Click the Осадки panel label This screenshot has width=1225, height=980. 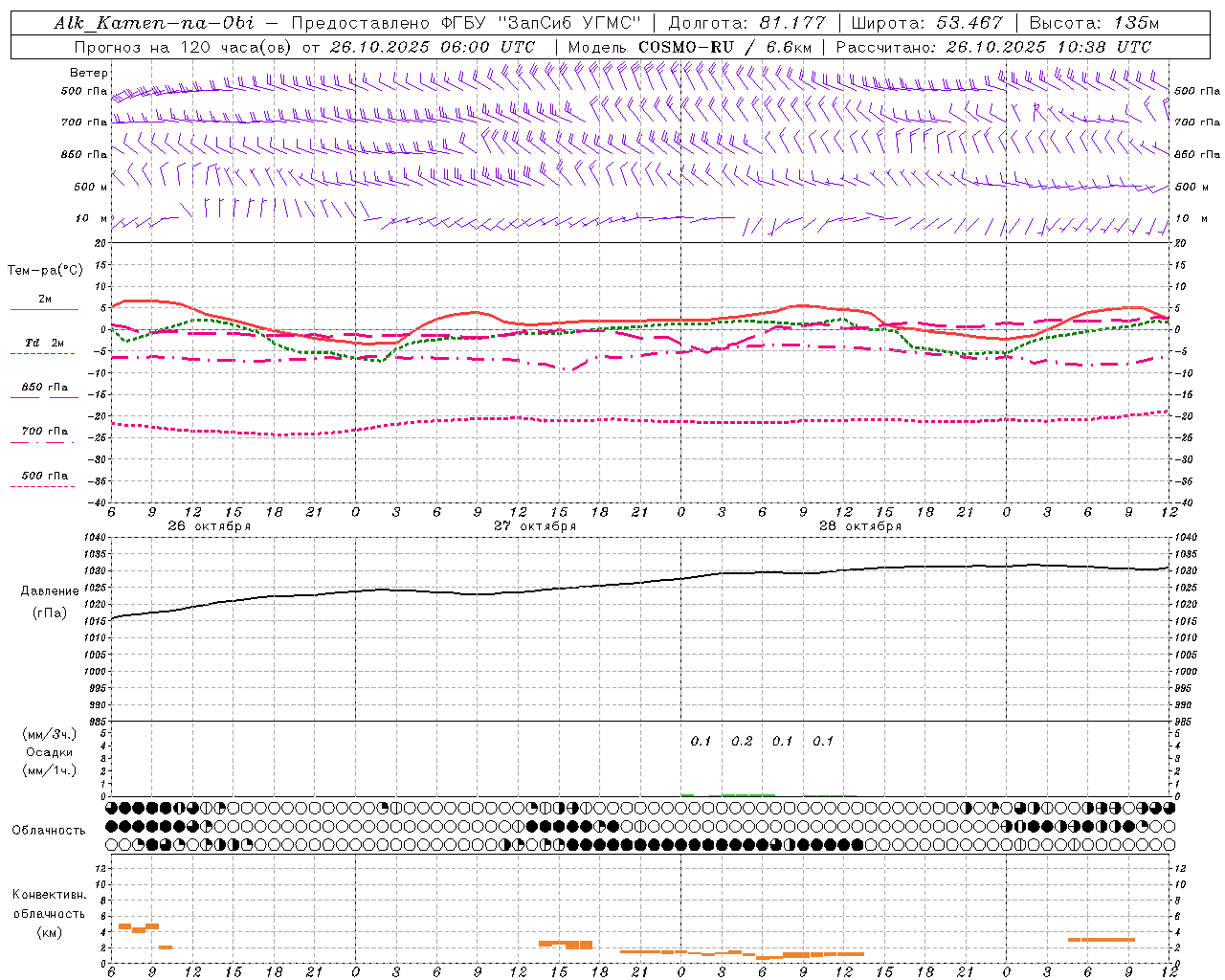click(x=49, y=753)
